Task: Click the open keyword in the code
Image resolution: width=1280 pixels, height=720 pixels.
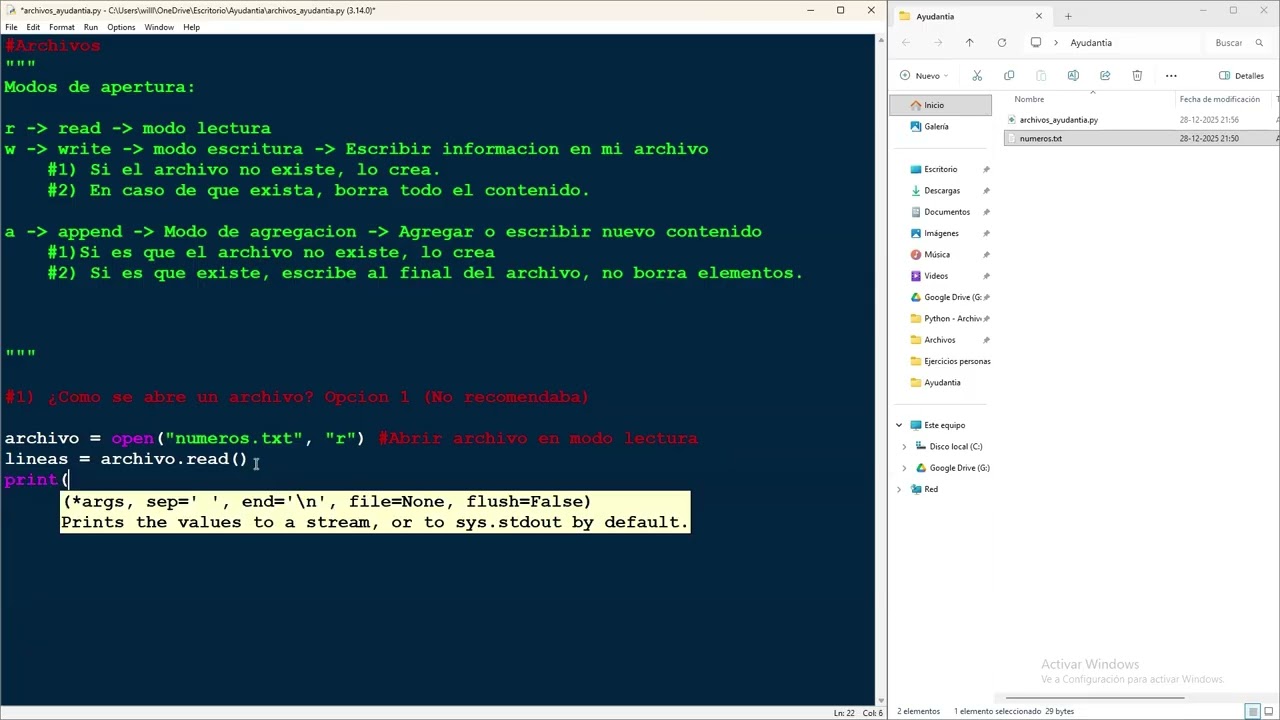Action: [x=133, y=438]
